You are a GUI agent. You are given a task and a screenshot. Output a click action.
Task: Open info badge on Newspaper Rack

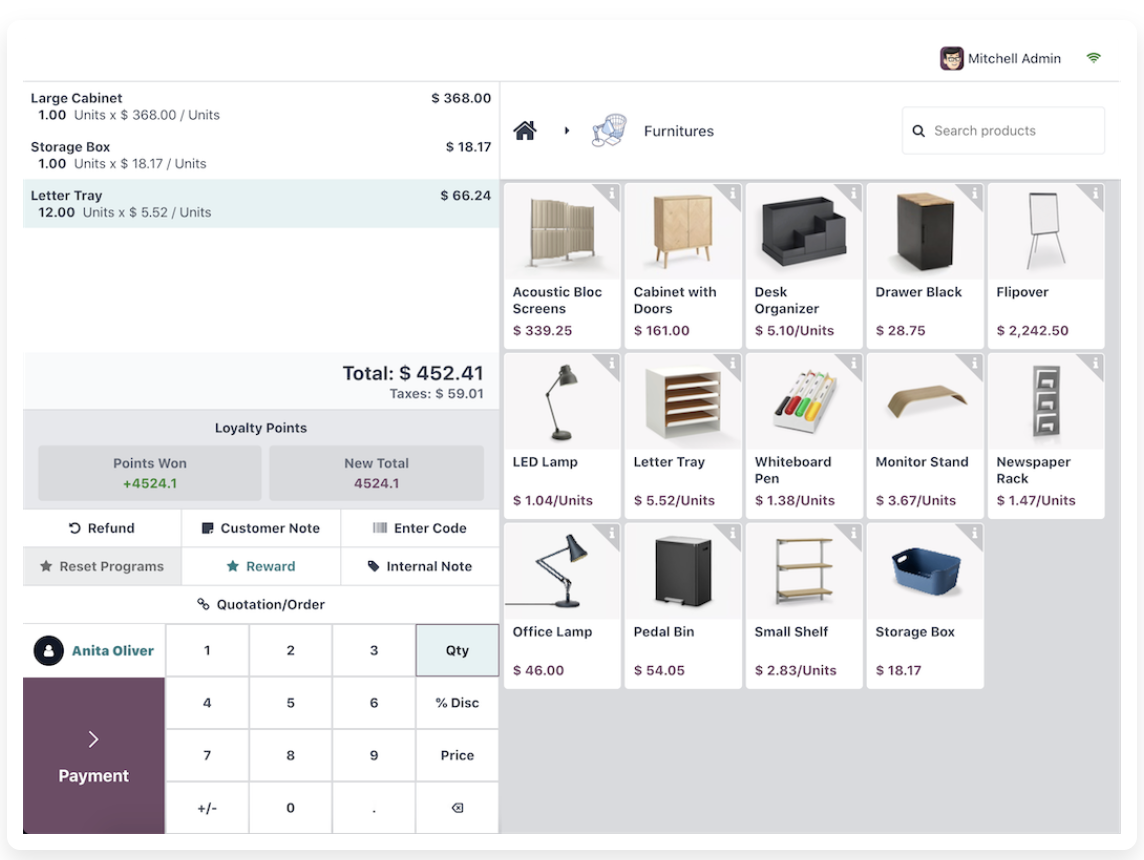click(1095, 363)
